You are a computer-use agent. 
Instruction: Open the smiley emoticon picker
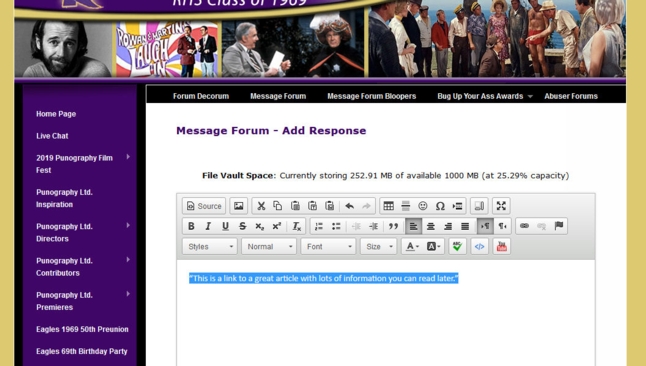(x=423, y=206)
